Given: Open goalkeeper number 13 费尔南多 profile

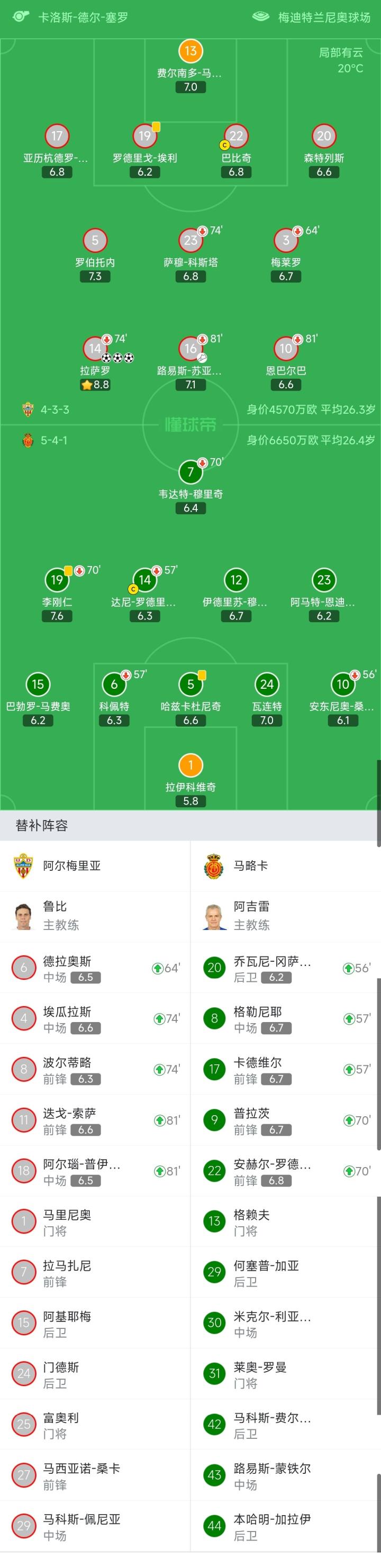Looking at the screenshot, I should click(190, 52).
